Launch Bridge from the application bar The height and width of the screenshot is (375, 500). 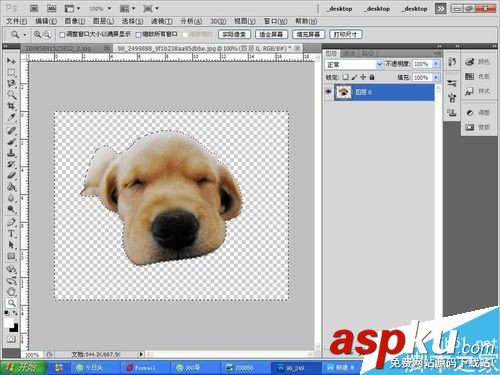[x=34, y=9]
